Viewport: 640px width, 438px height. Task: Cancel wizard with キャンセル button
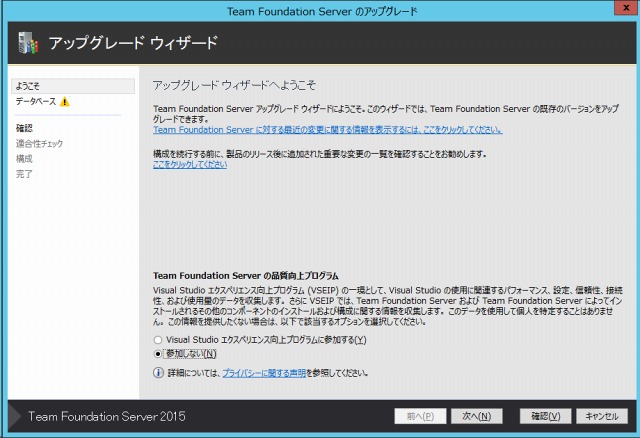[602, 416]
